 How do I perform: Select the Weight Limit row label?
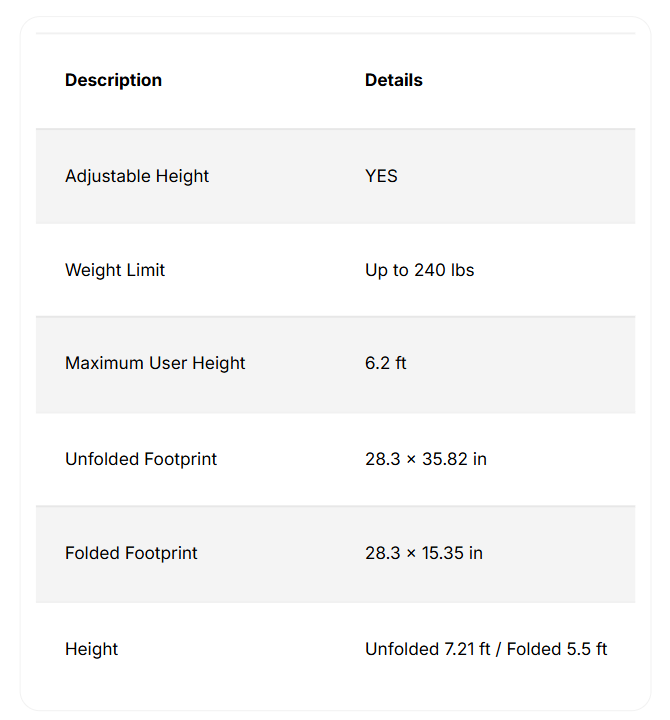click(x=115, y=270)
